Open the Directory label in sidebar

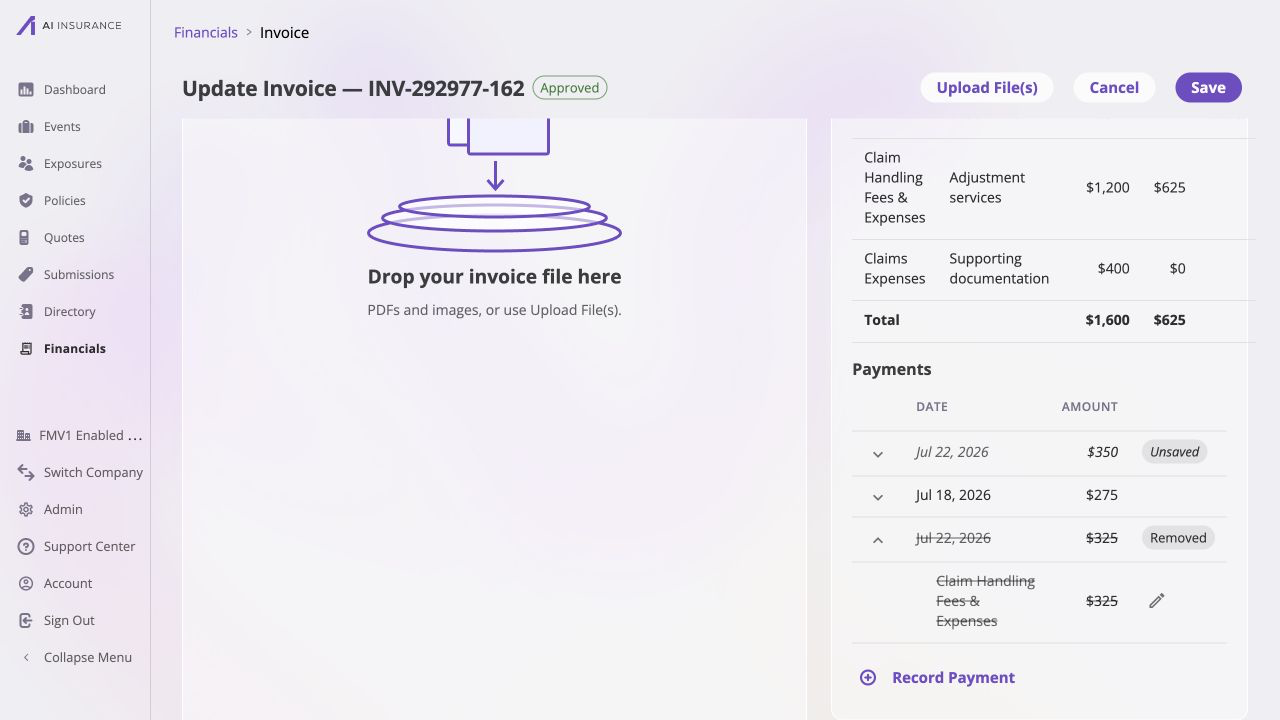(70, 312)
